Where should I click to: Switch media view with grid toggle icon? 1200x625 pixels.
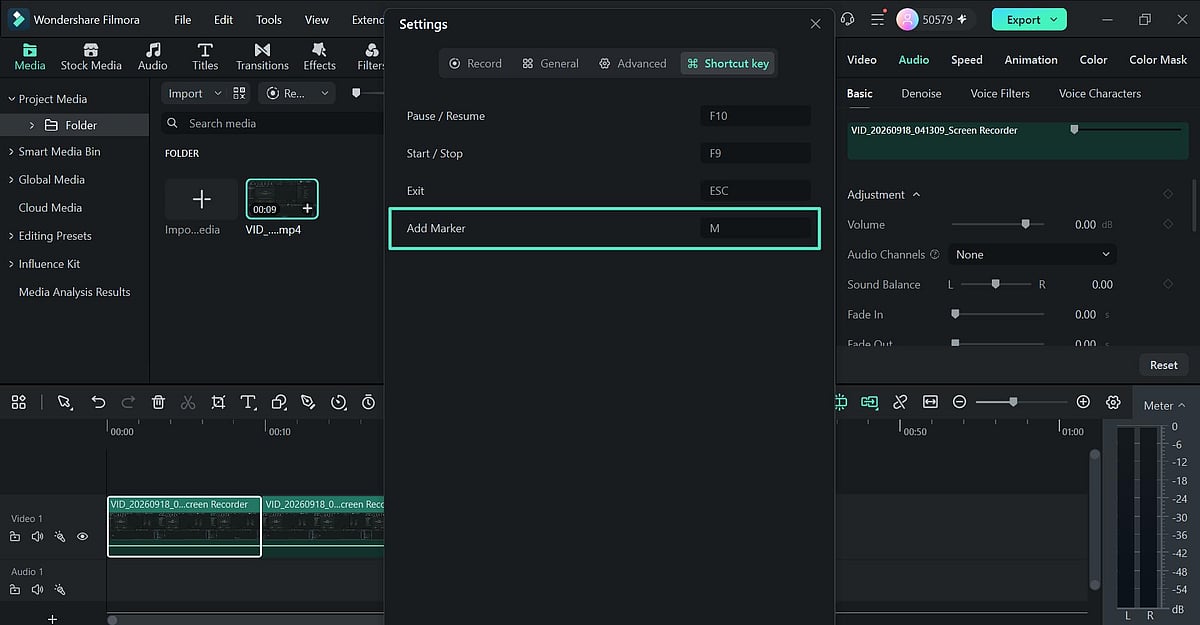(239, 93)
